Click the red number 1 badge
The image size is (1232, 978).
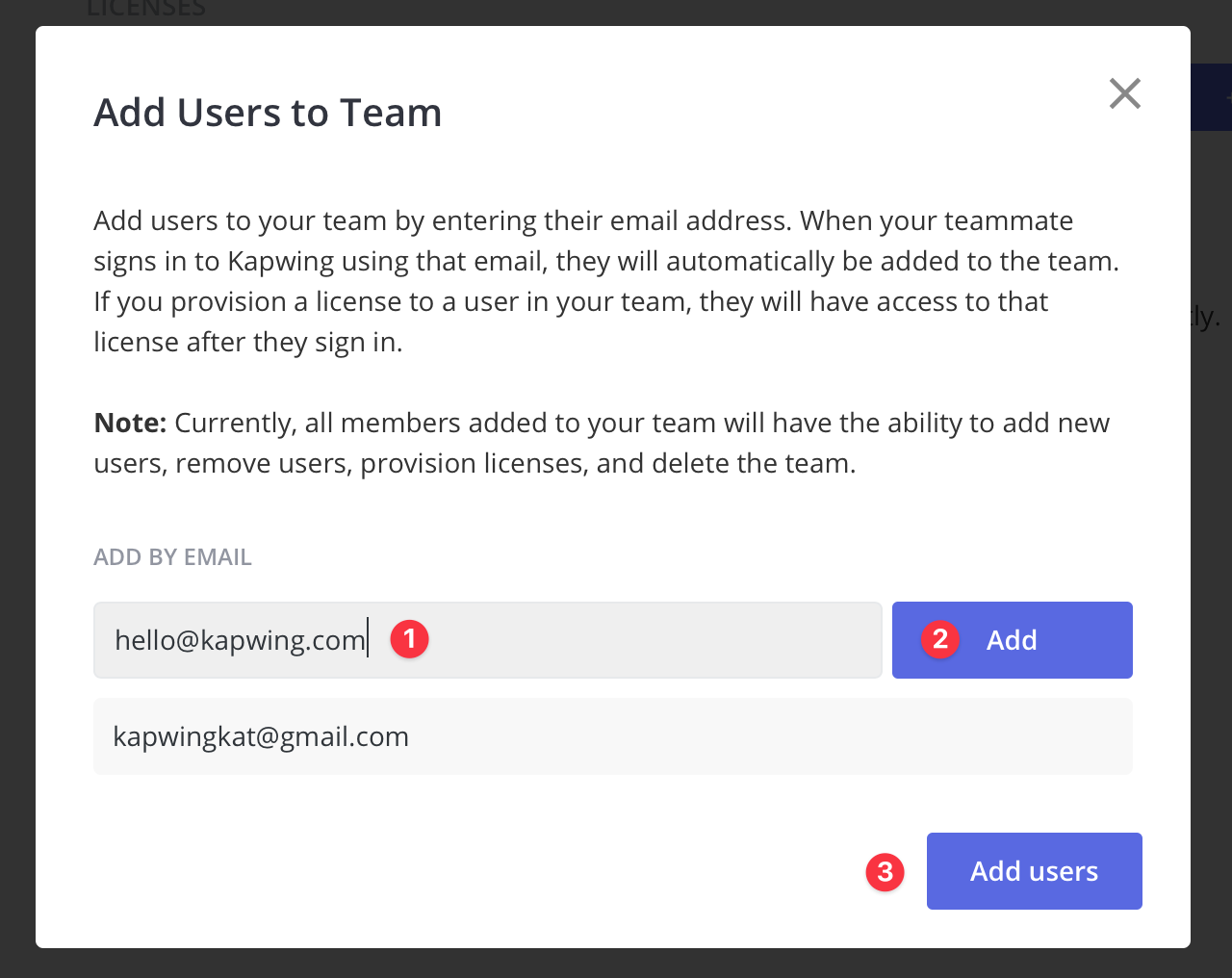pyautogui.click(x=409, y=639)
